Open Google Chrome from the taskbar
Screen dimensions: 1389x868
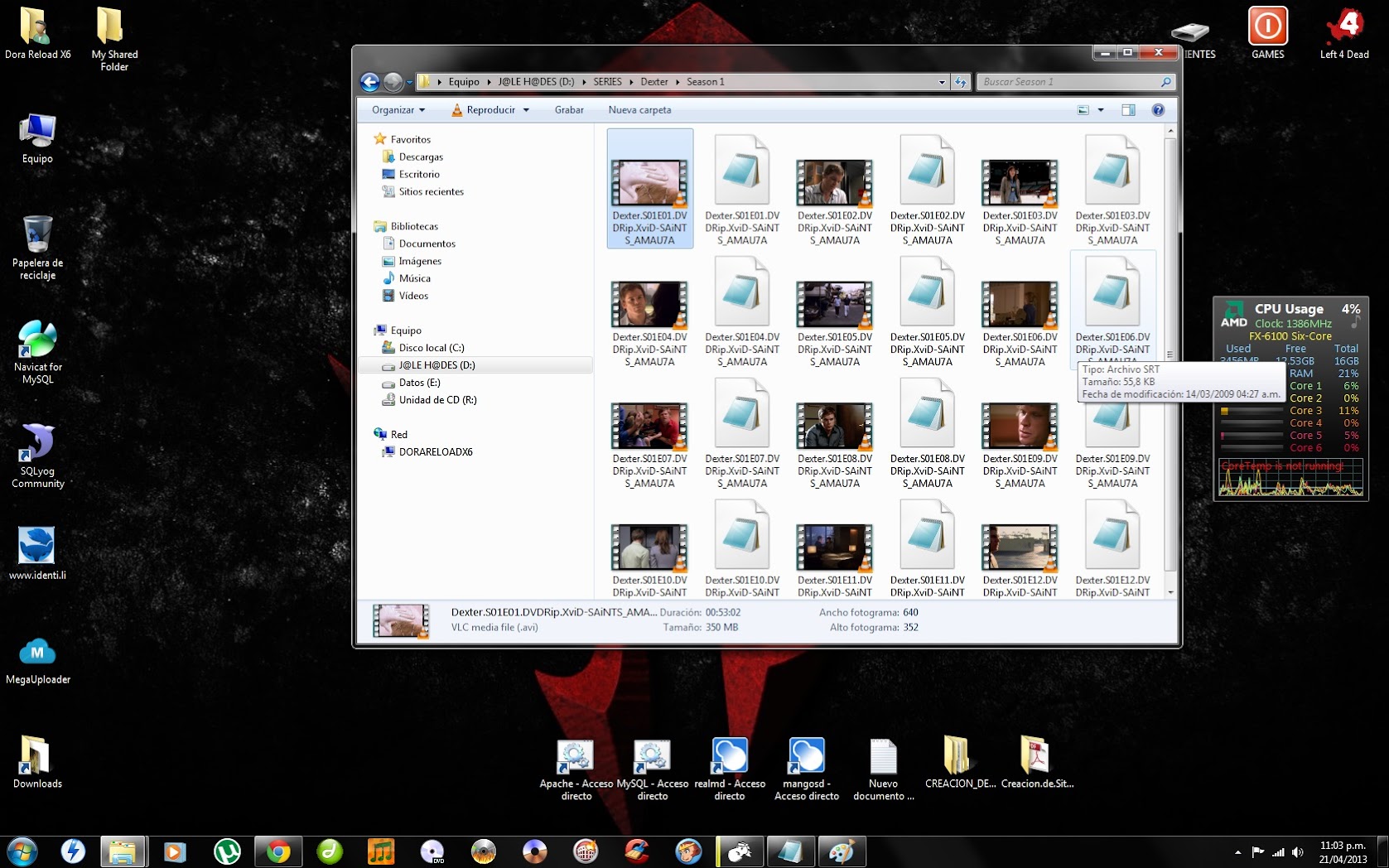point(278,851)
